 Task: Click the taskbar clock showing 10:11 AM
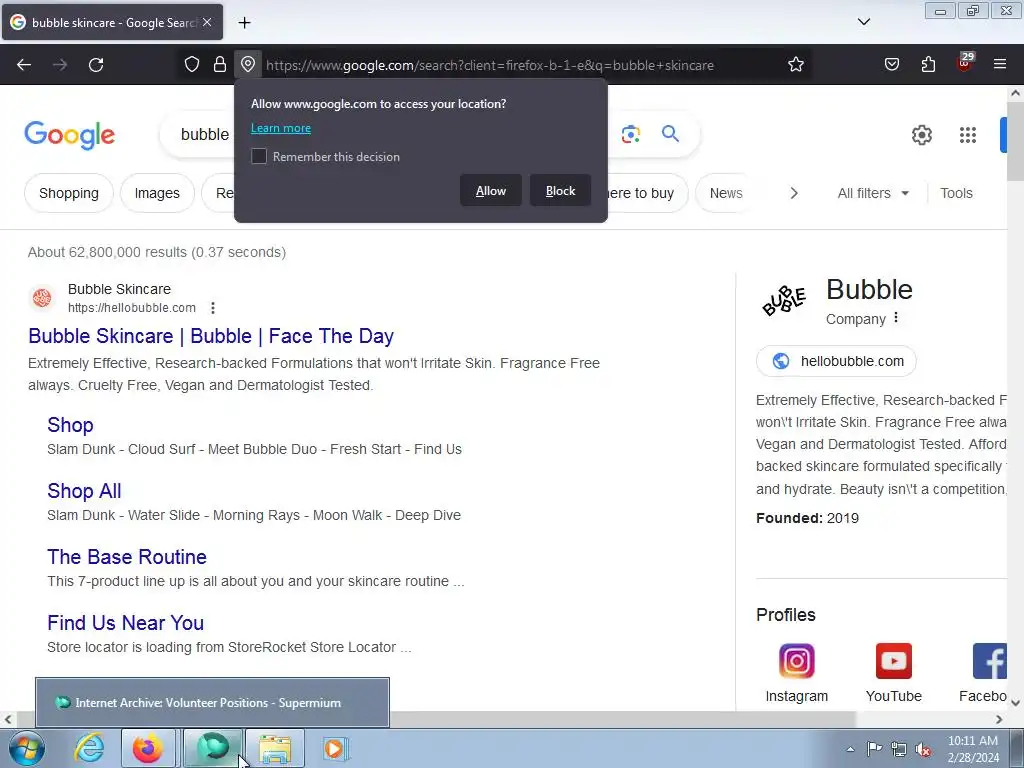point(973,749)
